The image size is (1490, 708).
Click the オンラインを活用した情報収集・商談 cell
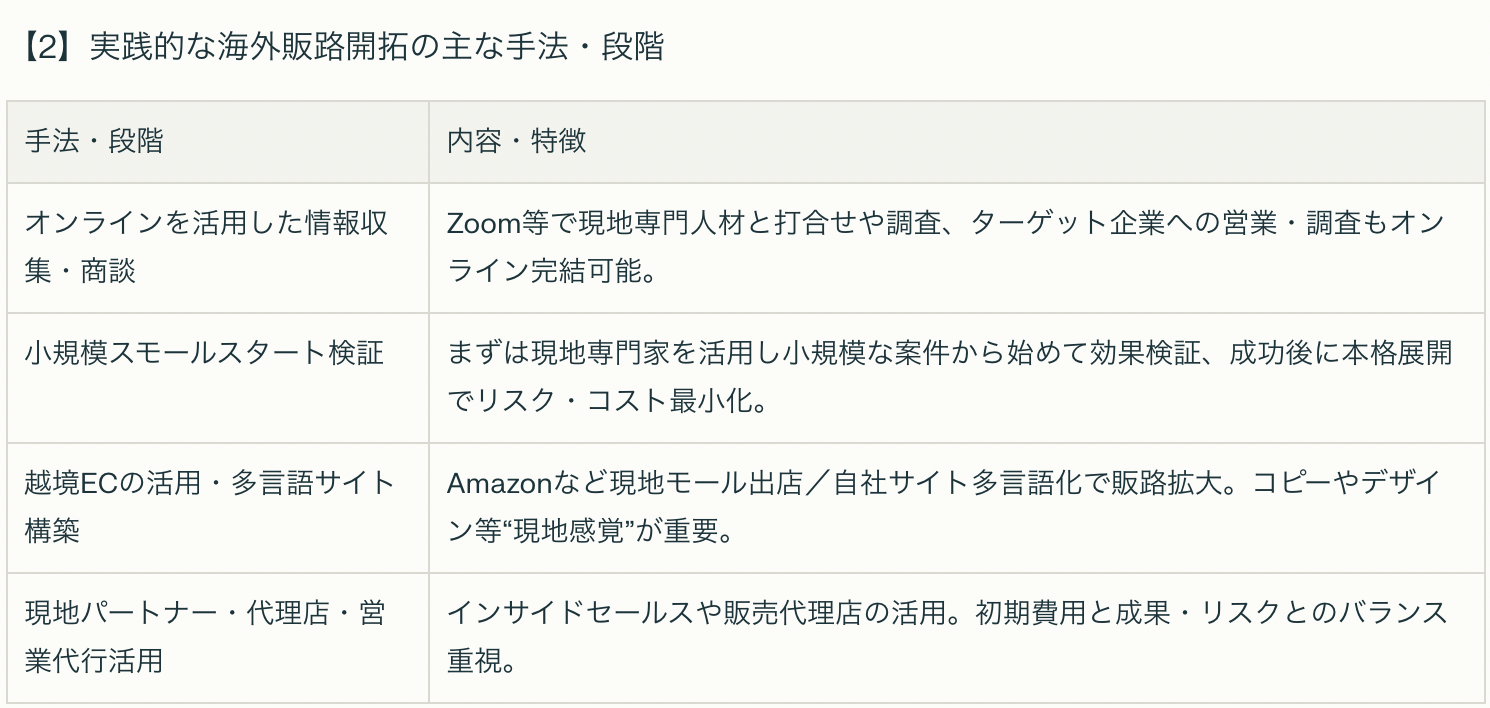coord(206,247)
